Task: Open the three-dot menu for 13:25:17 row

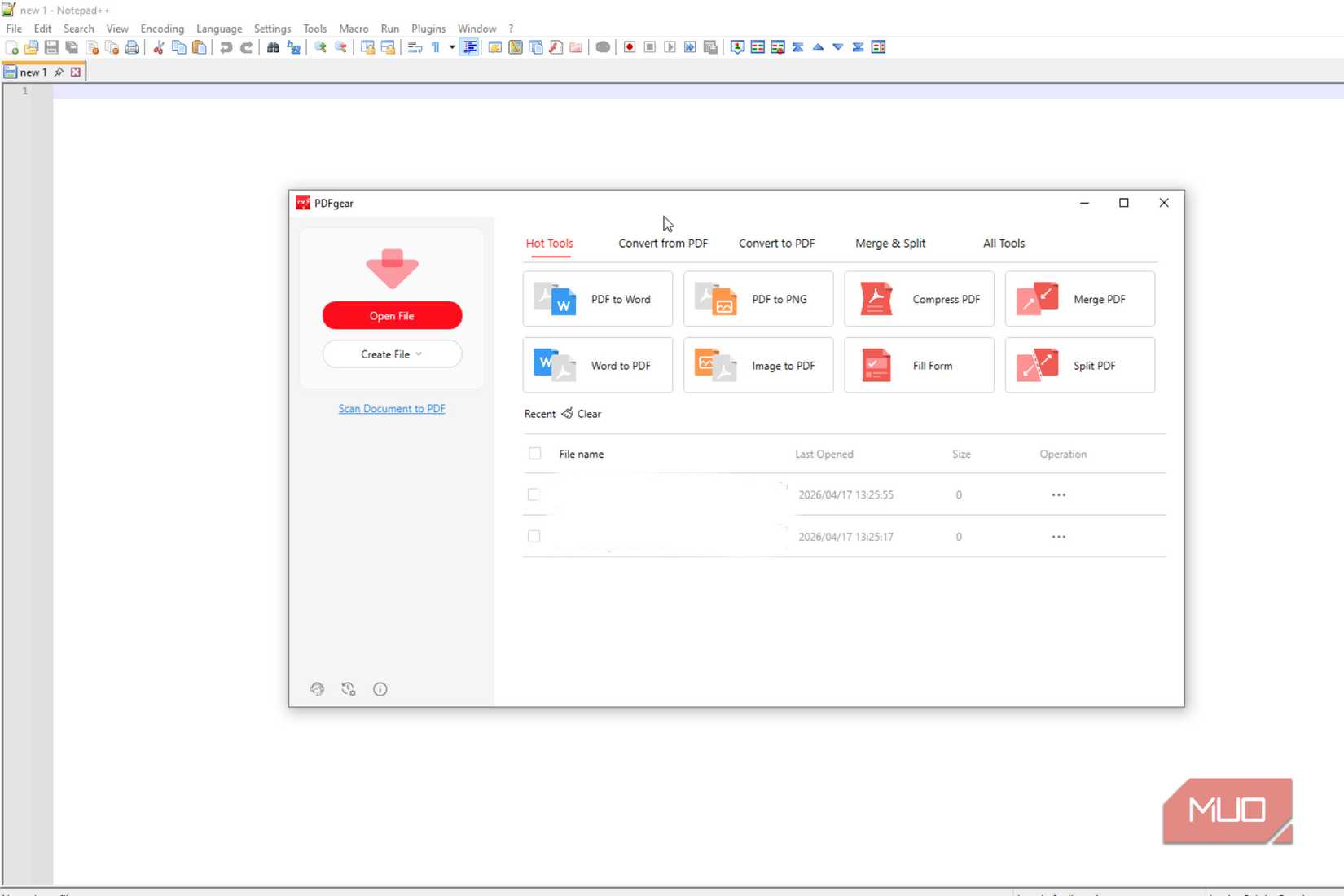Action: click(x=1059, y=537)
